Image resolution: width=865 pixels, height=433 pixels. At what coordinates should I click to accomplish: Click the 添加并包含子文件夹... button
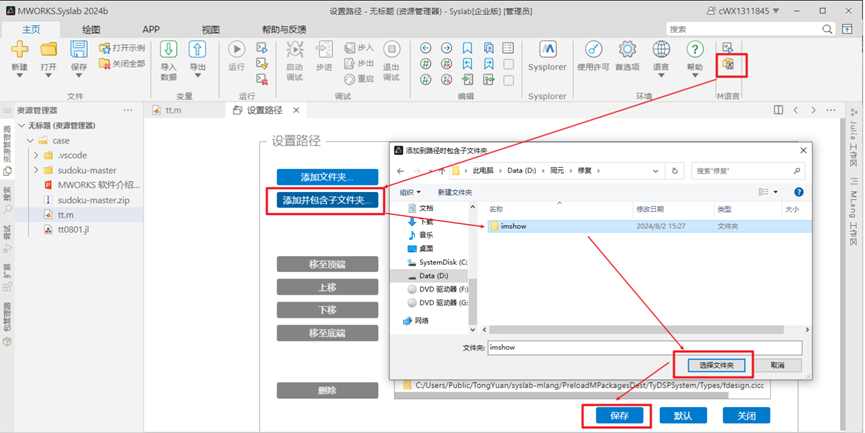pyautogui.click(x=327, y=200)
